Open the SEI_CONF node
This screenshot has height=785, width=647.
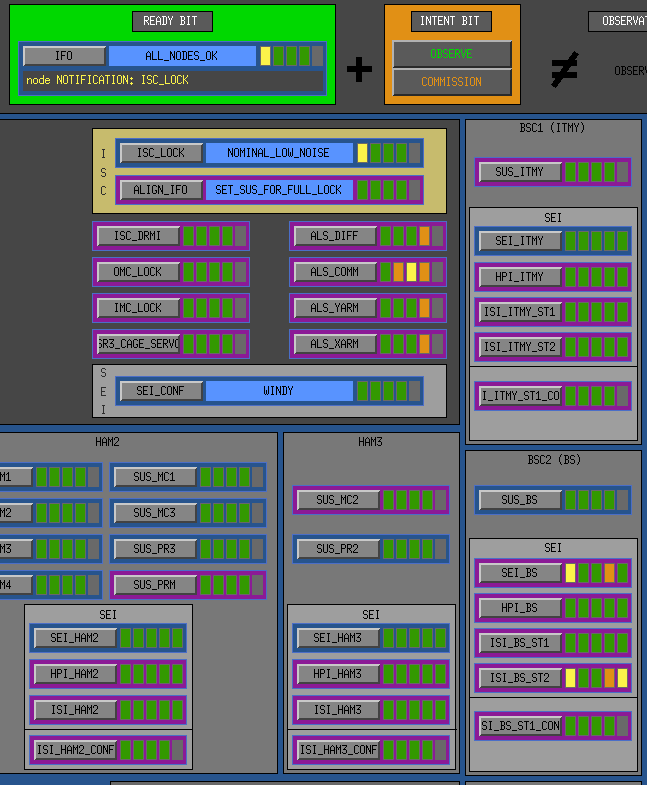(161, 391)
